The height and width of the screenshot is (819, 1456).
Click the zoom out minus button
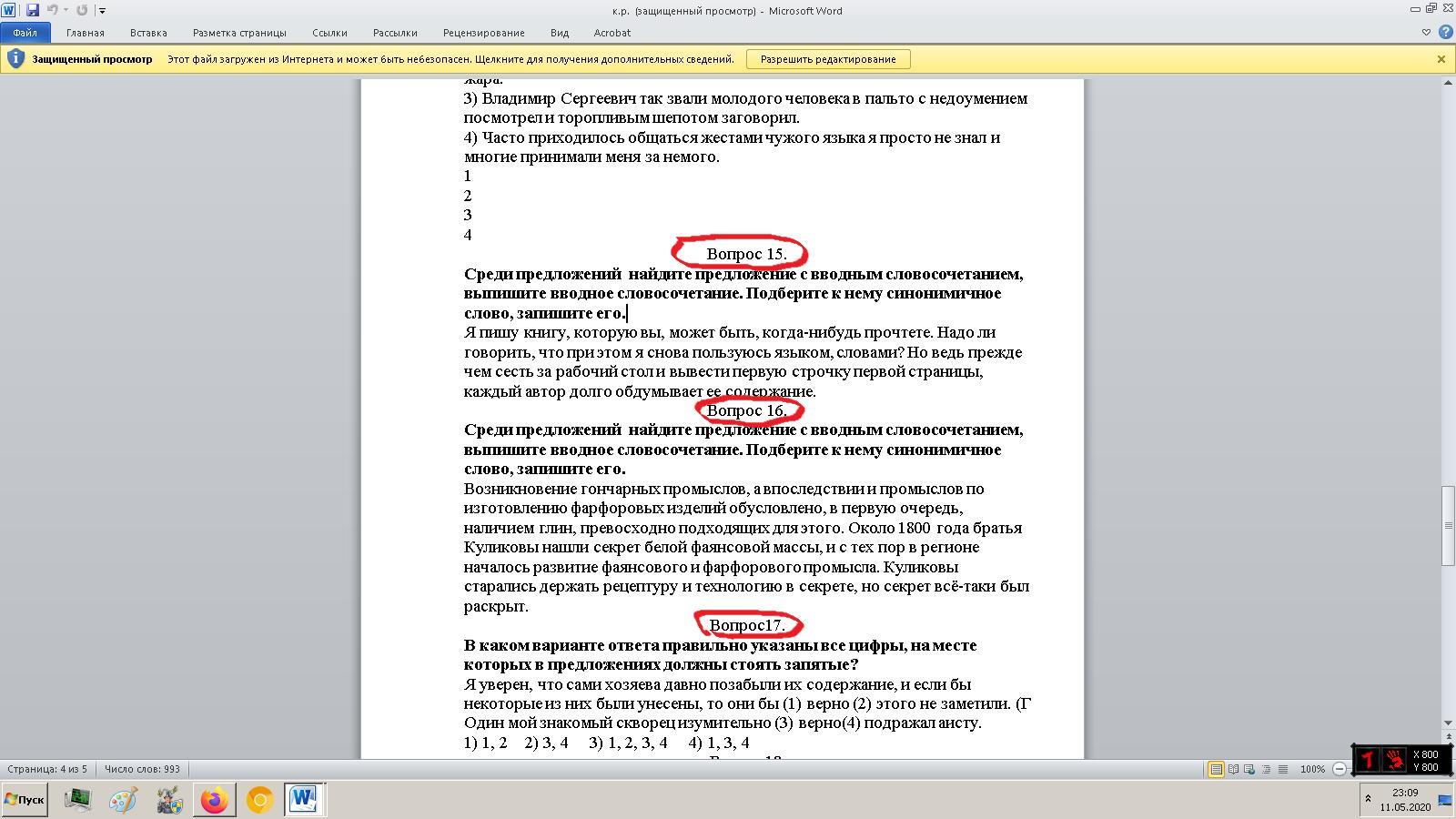tap(1340, 769)
